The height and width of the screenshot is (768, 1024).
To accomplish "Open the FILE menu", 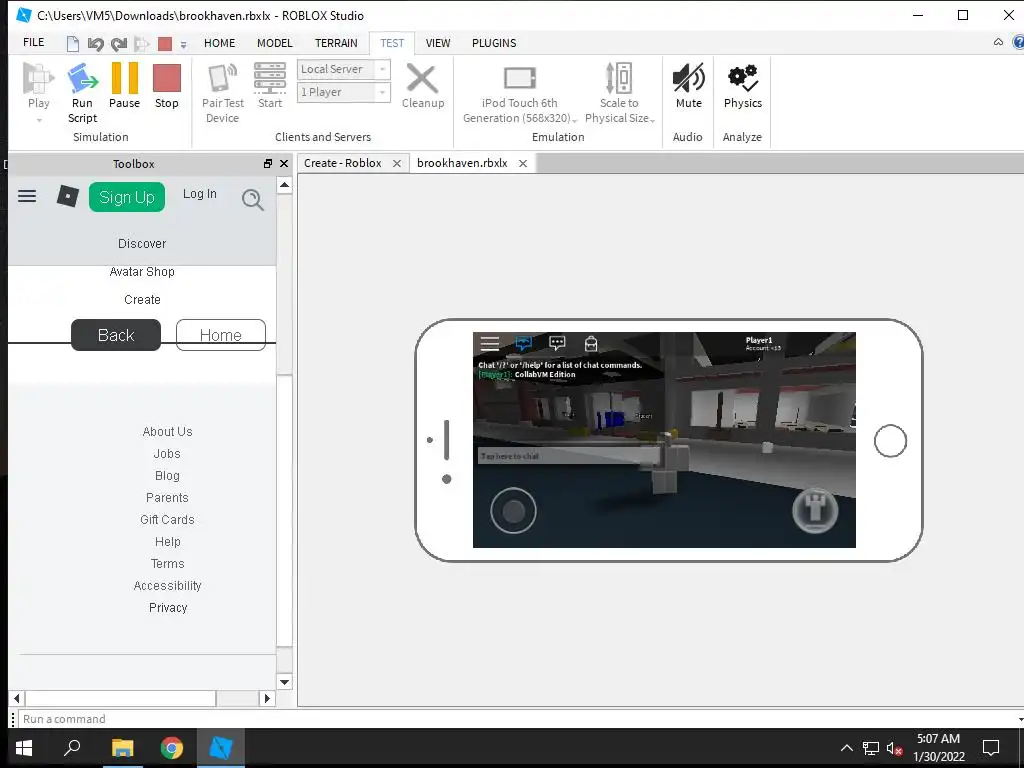I will (x=33, y=42).
